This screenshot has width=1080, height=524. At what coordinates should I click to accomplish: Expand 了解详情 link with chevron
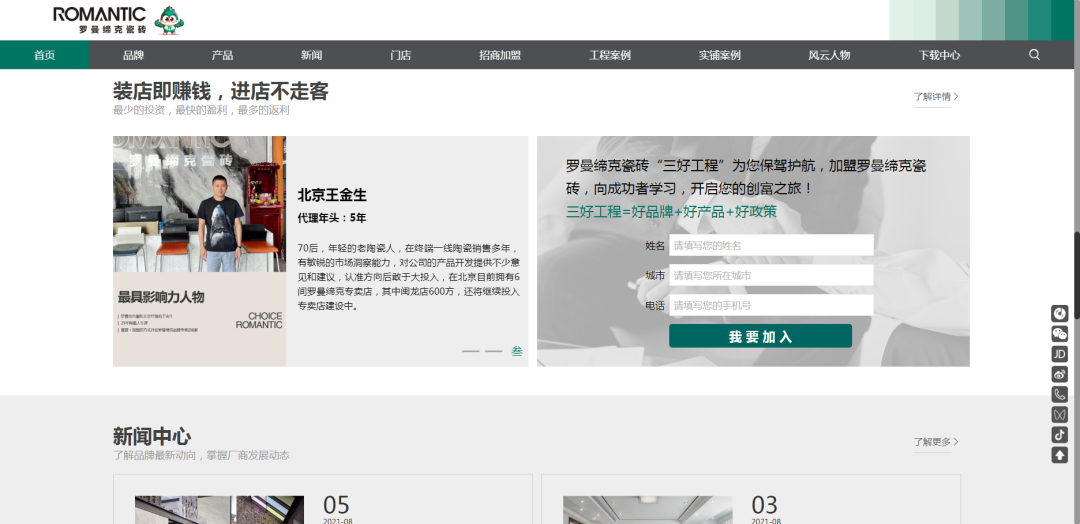click(x=935, y=97)
